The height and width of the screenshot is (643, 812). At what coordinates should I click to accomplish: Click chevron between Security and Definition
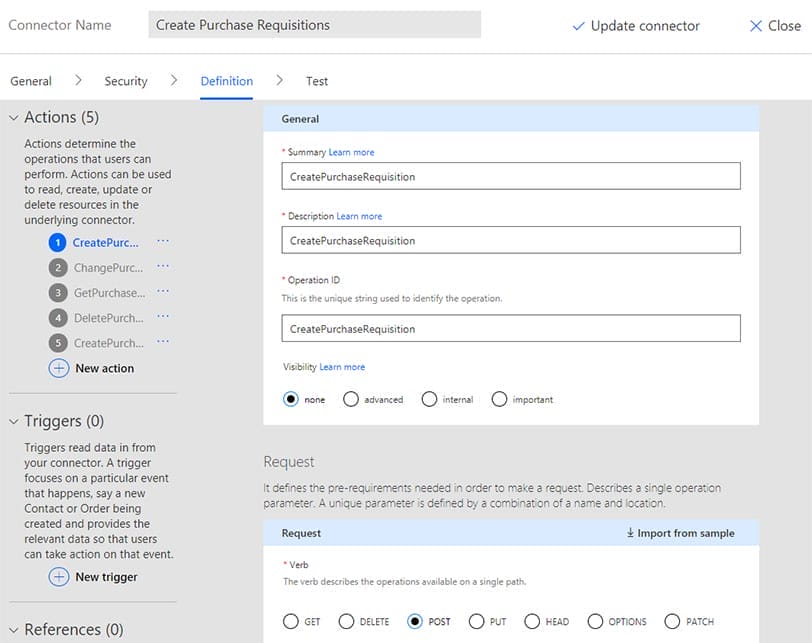[174, 80]
